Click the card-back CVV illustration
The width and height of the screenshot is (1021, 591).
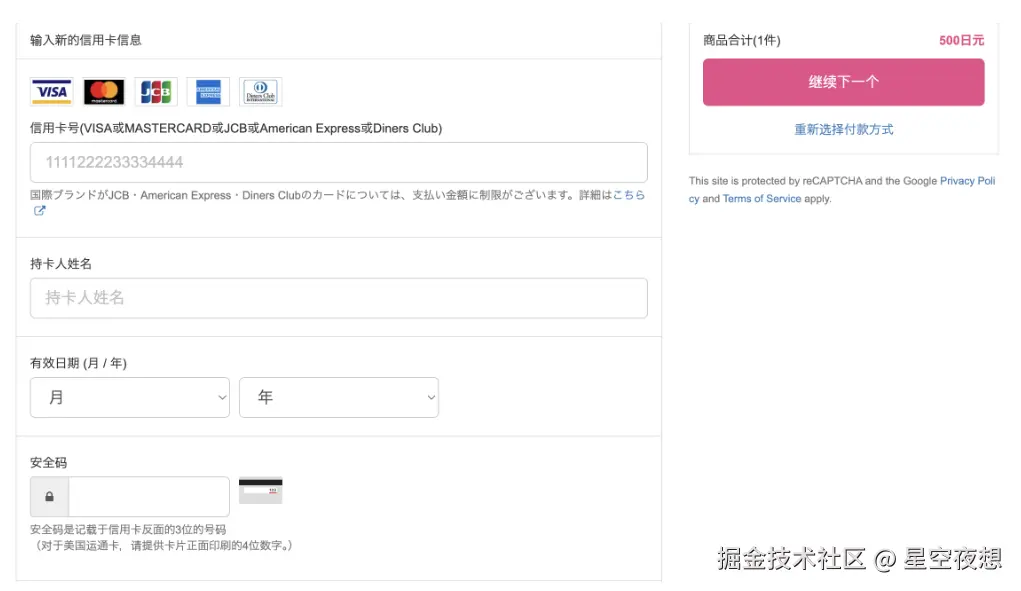(x=260, y=491)
